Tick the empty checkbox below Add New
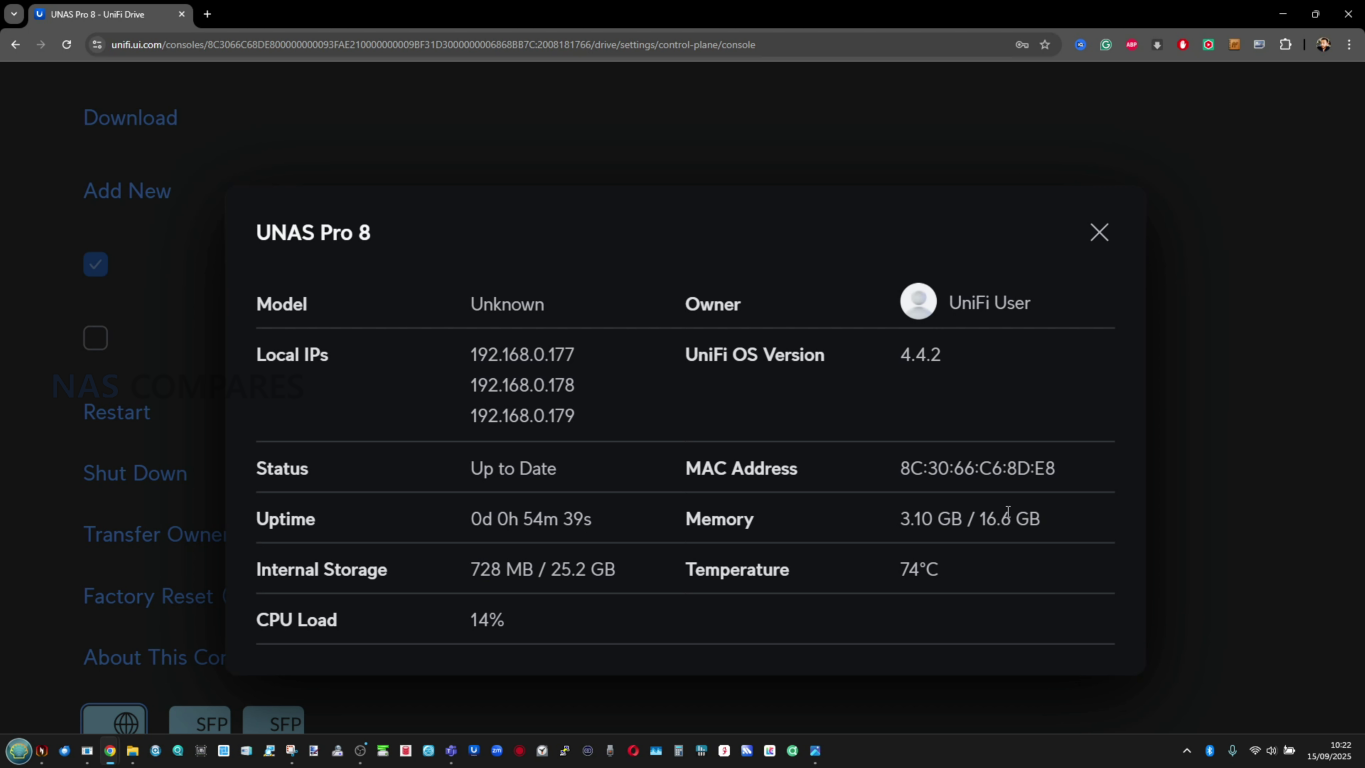The image size is (1365, 768). [95, 338]
